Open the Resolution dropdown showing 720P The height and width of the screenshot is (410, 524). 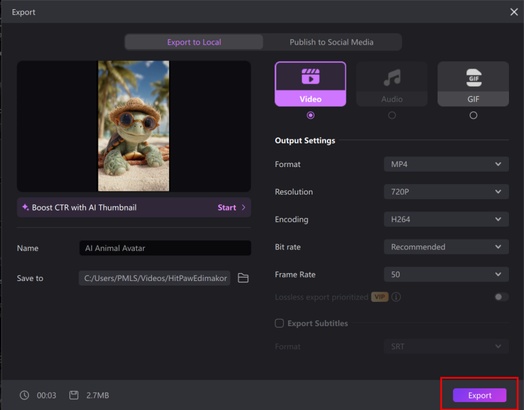(x=446, y=192)
